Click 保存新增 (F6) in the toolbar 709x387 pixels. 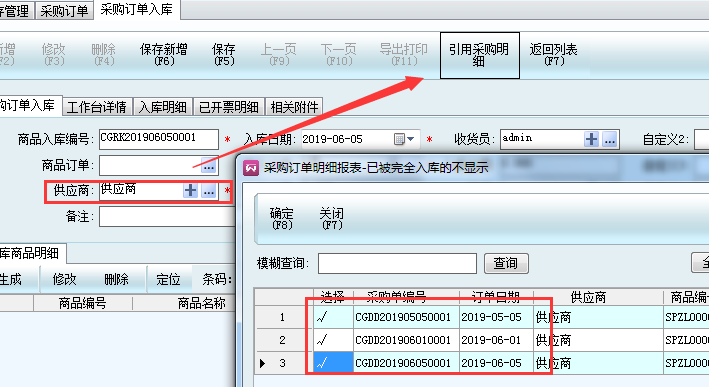(x=164, y=55)
